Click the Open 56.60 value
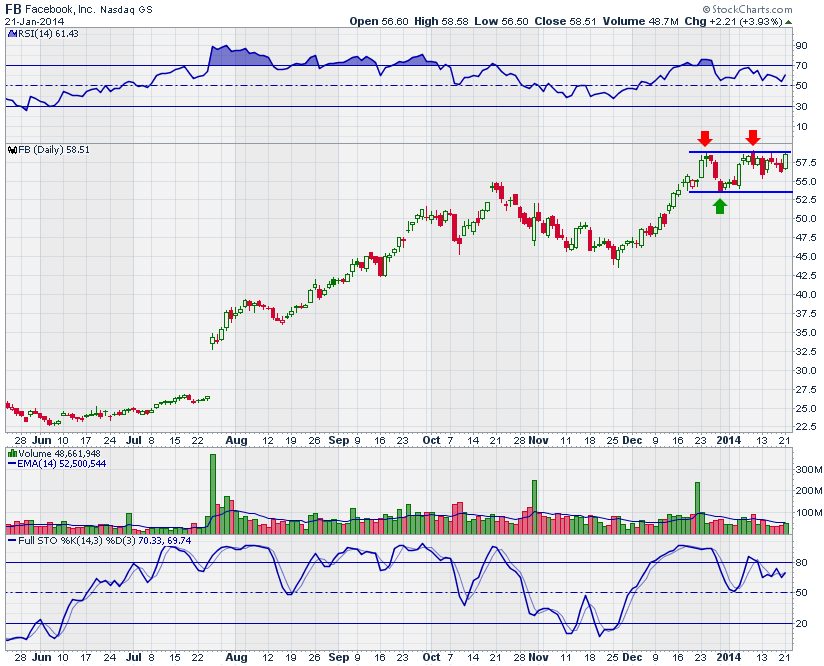The image size is (824, 666). pyautogui.click(x=379, y=22)
